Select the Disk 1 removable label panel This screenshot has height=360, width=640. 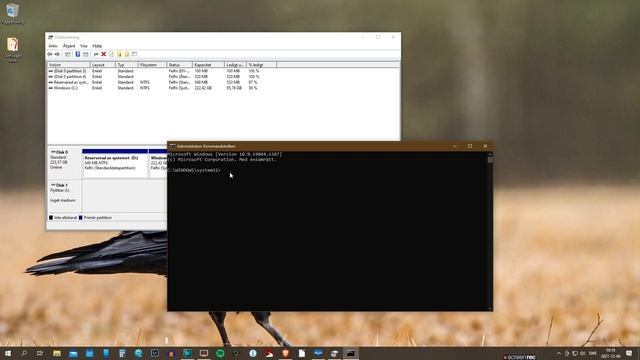click(x=64, y=195)
